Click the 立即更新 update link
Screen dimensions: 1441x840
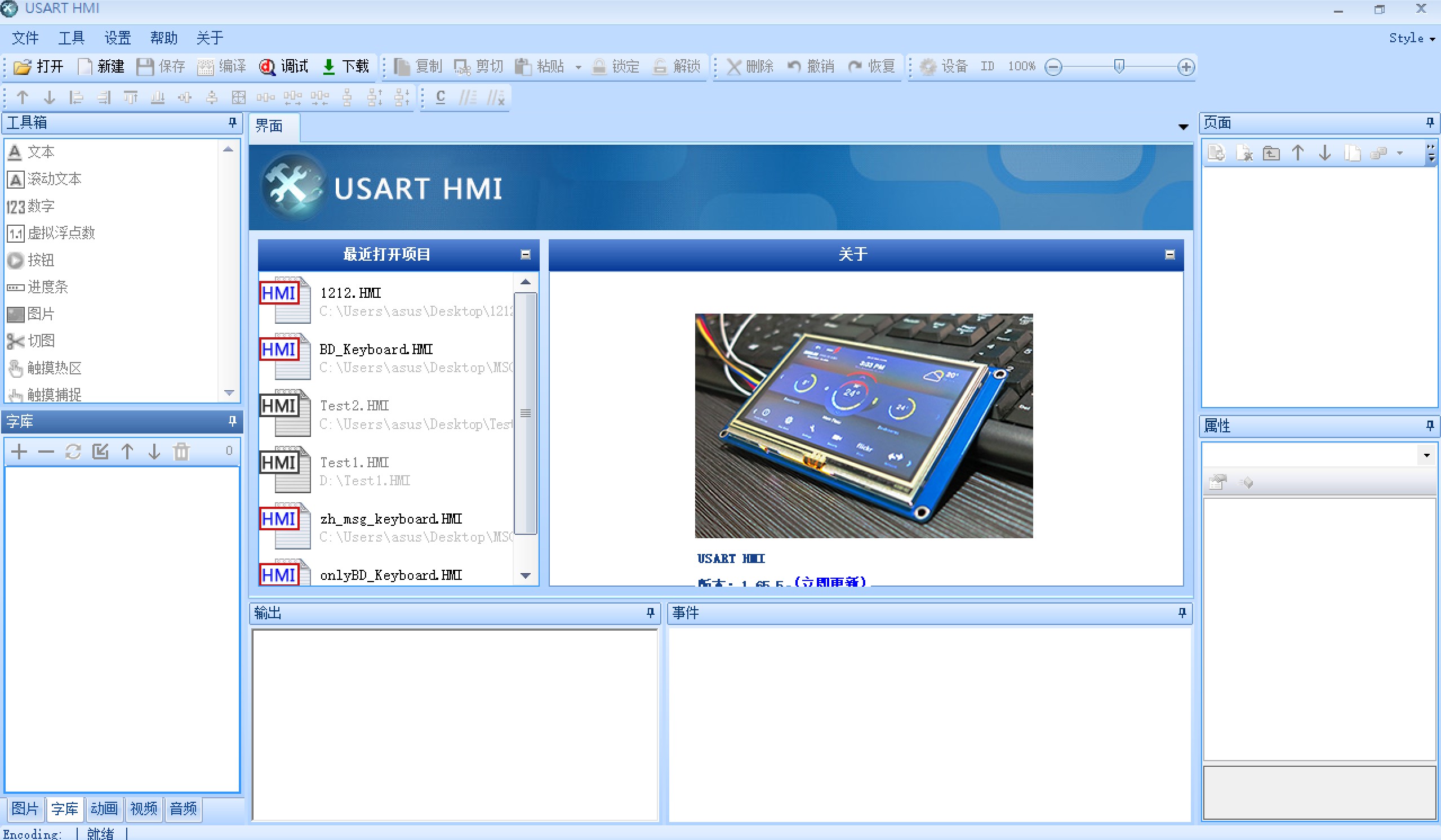pos(830,582)
